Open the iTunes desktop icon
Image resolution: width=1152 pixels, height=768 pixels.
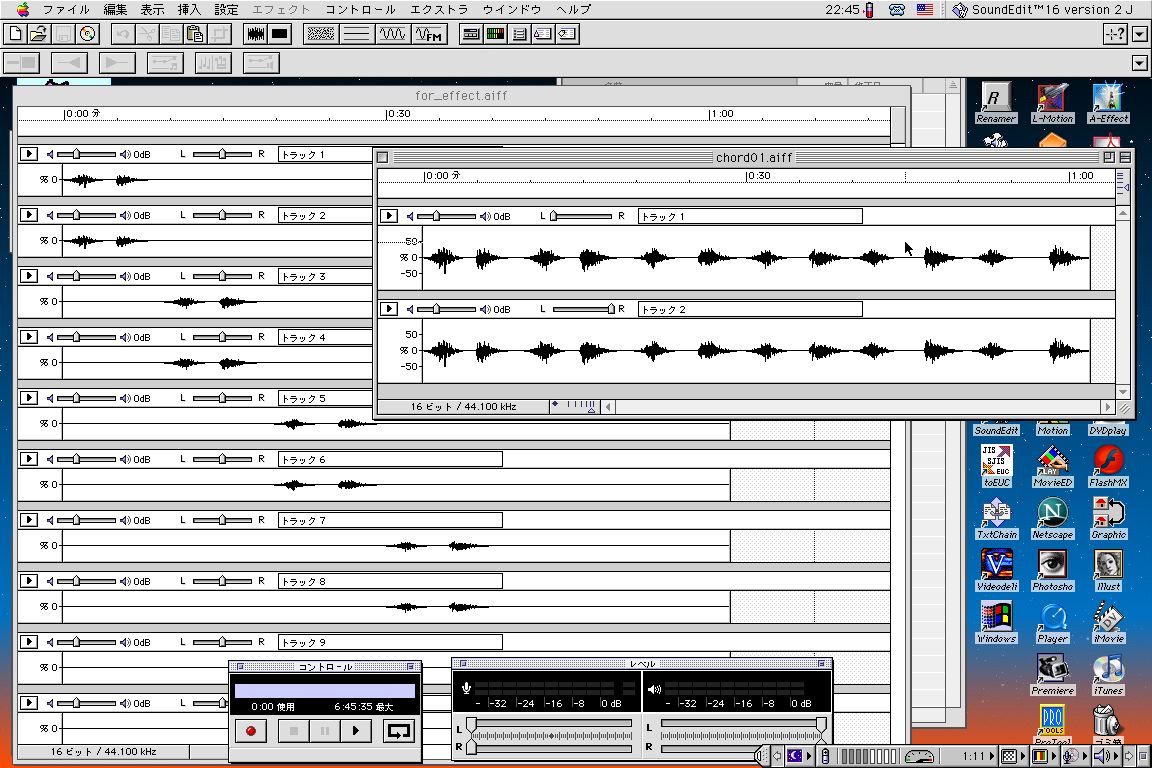tap(1108, 675)
